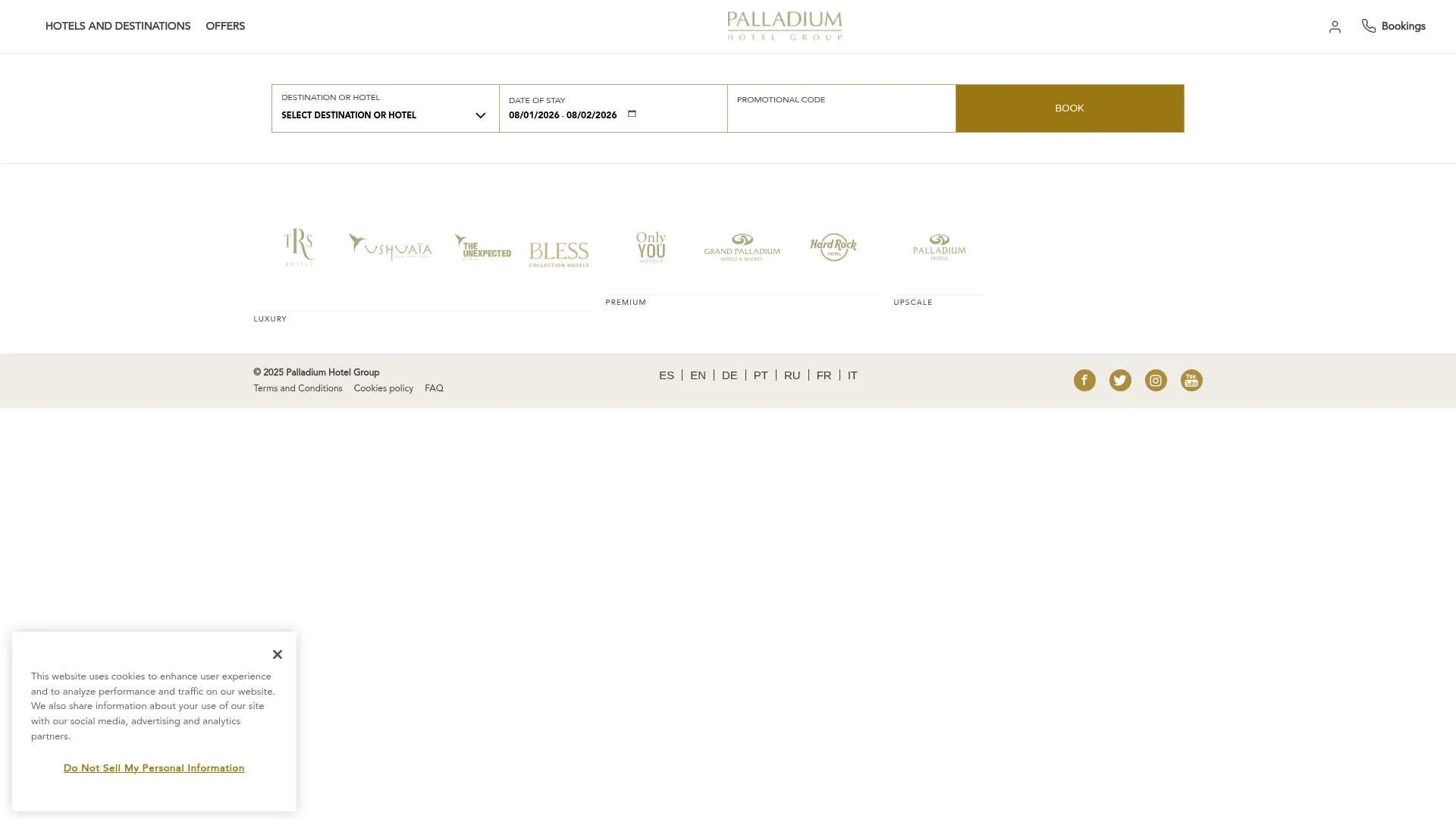Screen dimensions: 1456x819
Task: Open the TRS Hotels brand logo
Action: [299, 247]
